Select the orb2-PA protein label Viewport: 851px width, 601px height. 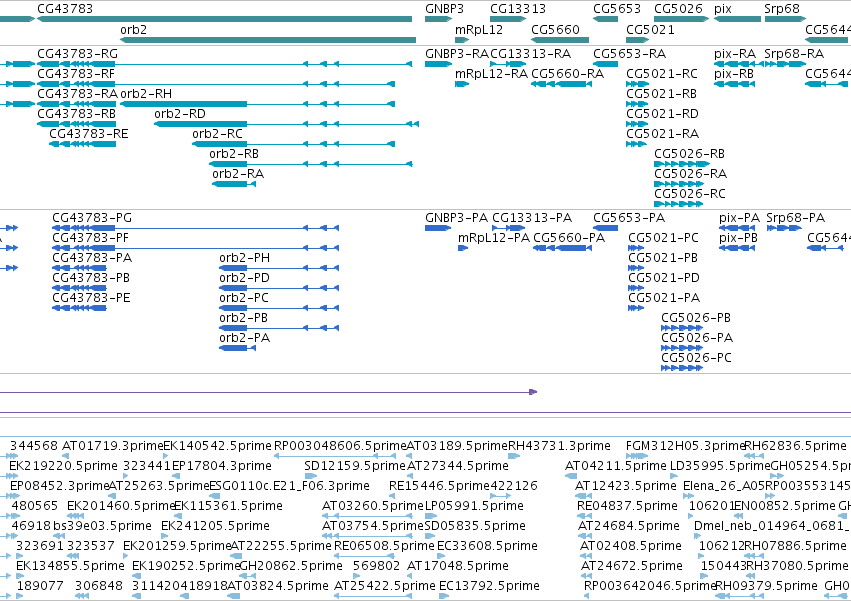point(244,338)
